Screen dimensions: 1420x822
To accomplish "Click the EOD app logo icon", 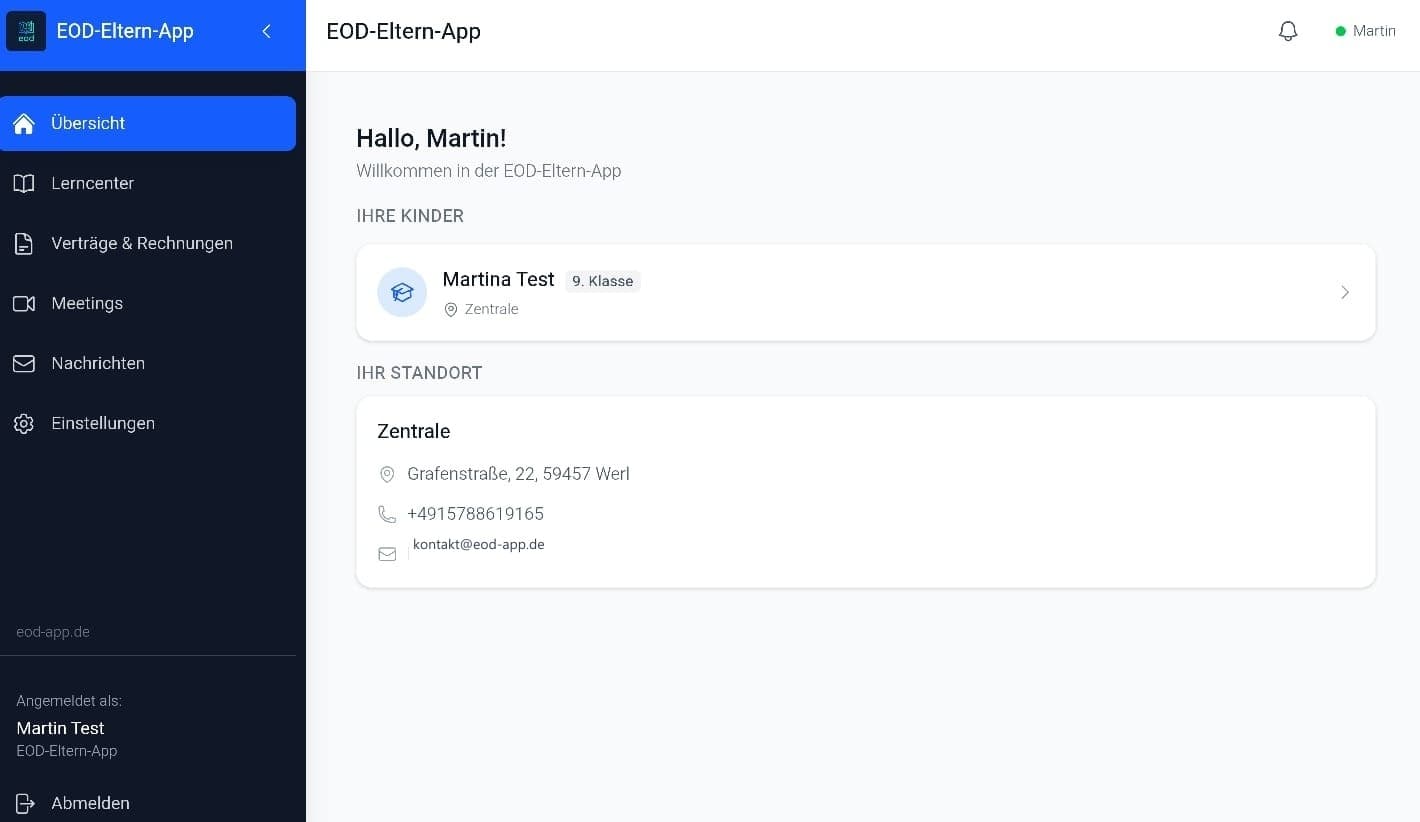I will [x=26, y=31].
